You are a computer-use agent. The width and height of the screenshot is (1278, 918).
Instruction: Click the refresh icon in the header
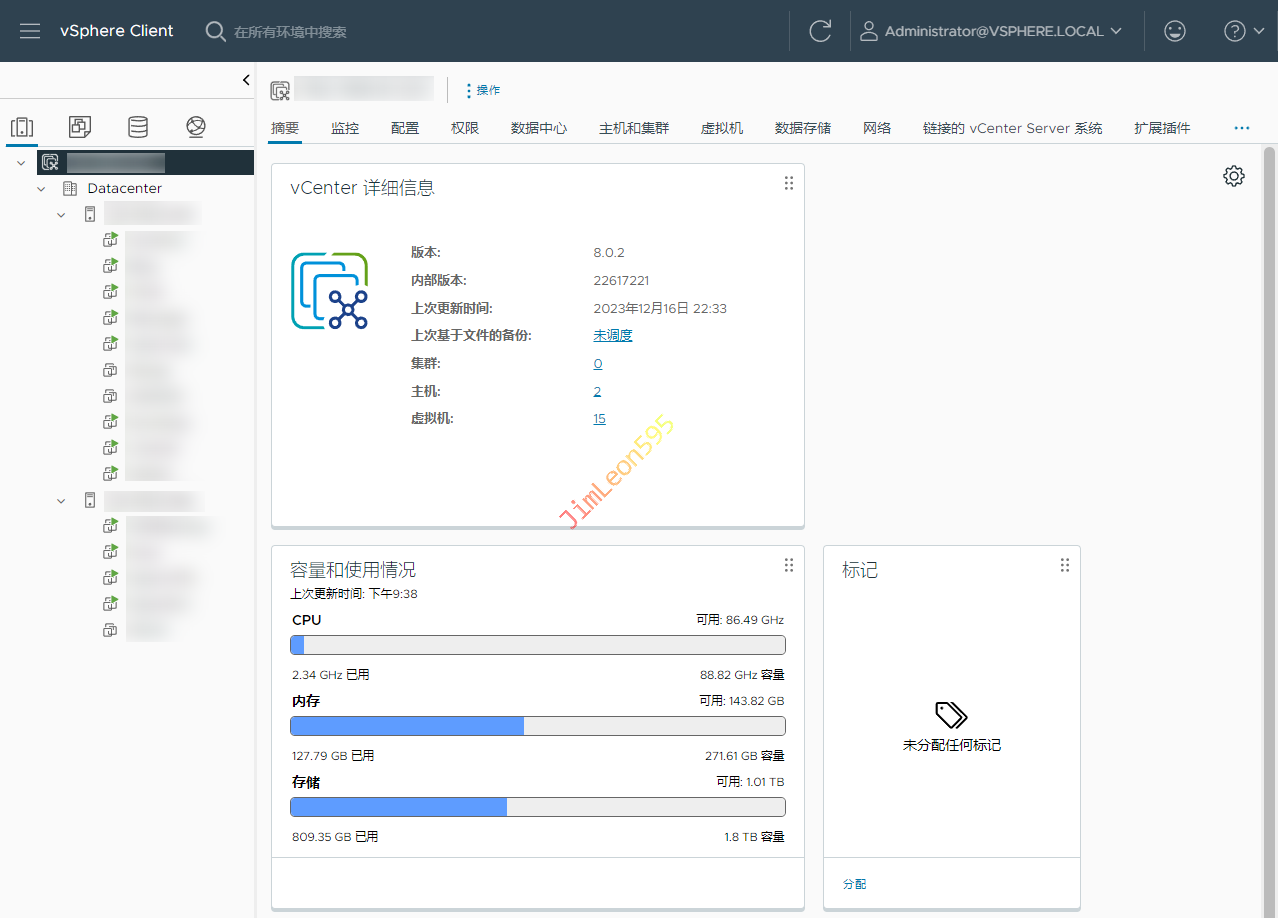tap(820, 31)
